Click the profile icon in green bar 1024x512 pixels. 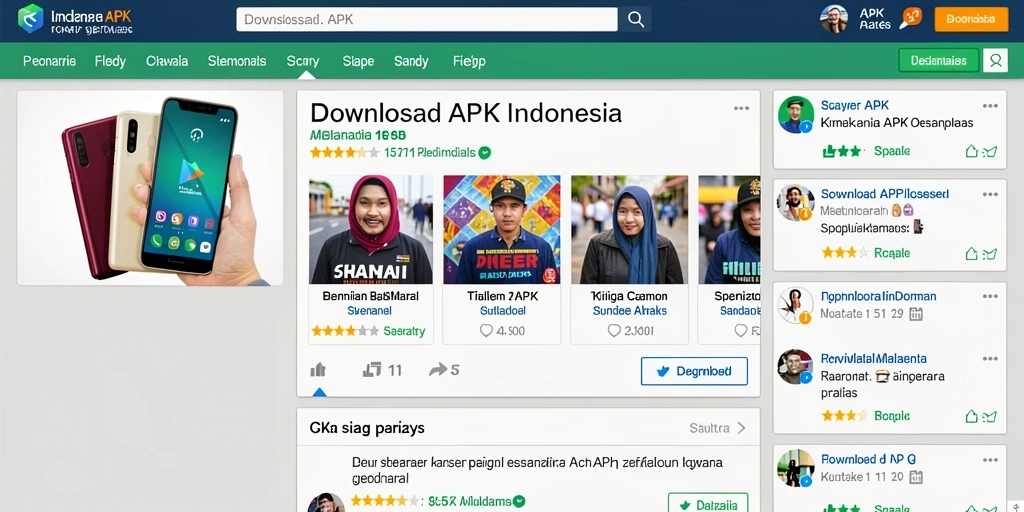coord(995,61)
